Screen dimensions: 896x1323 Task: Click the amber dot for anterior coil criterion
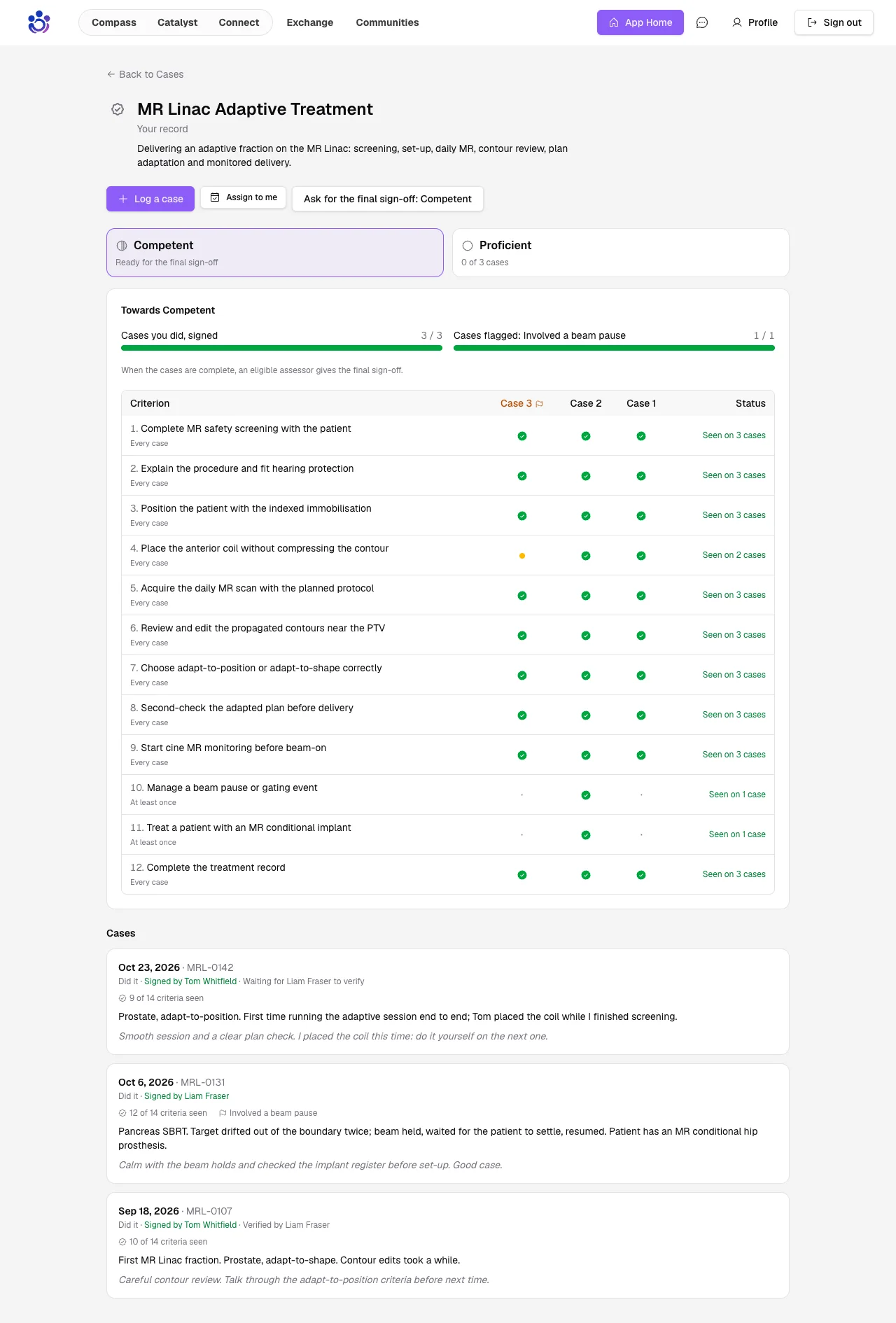point(522,556)
